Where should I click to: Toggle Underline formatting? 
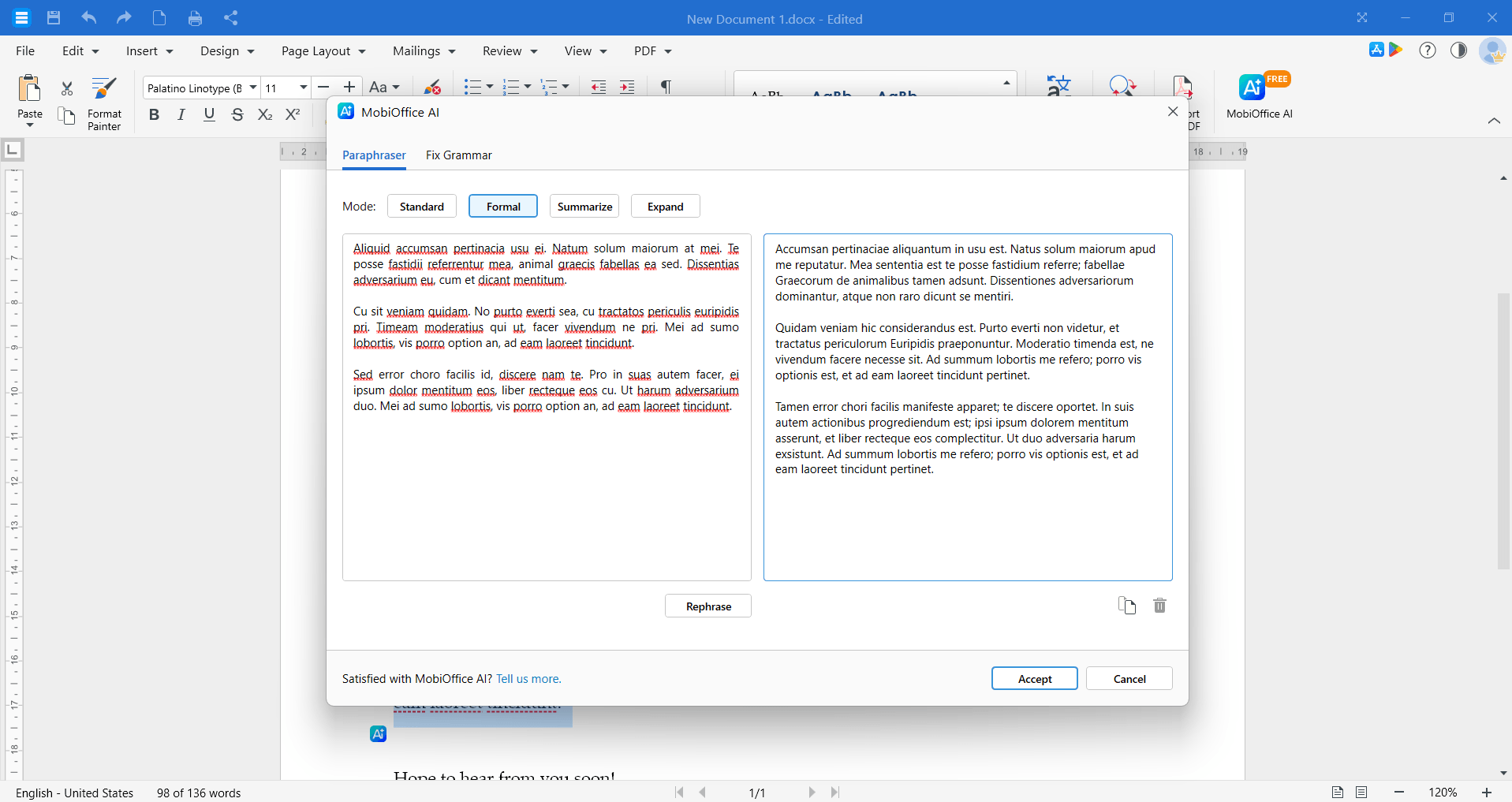209,114
